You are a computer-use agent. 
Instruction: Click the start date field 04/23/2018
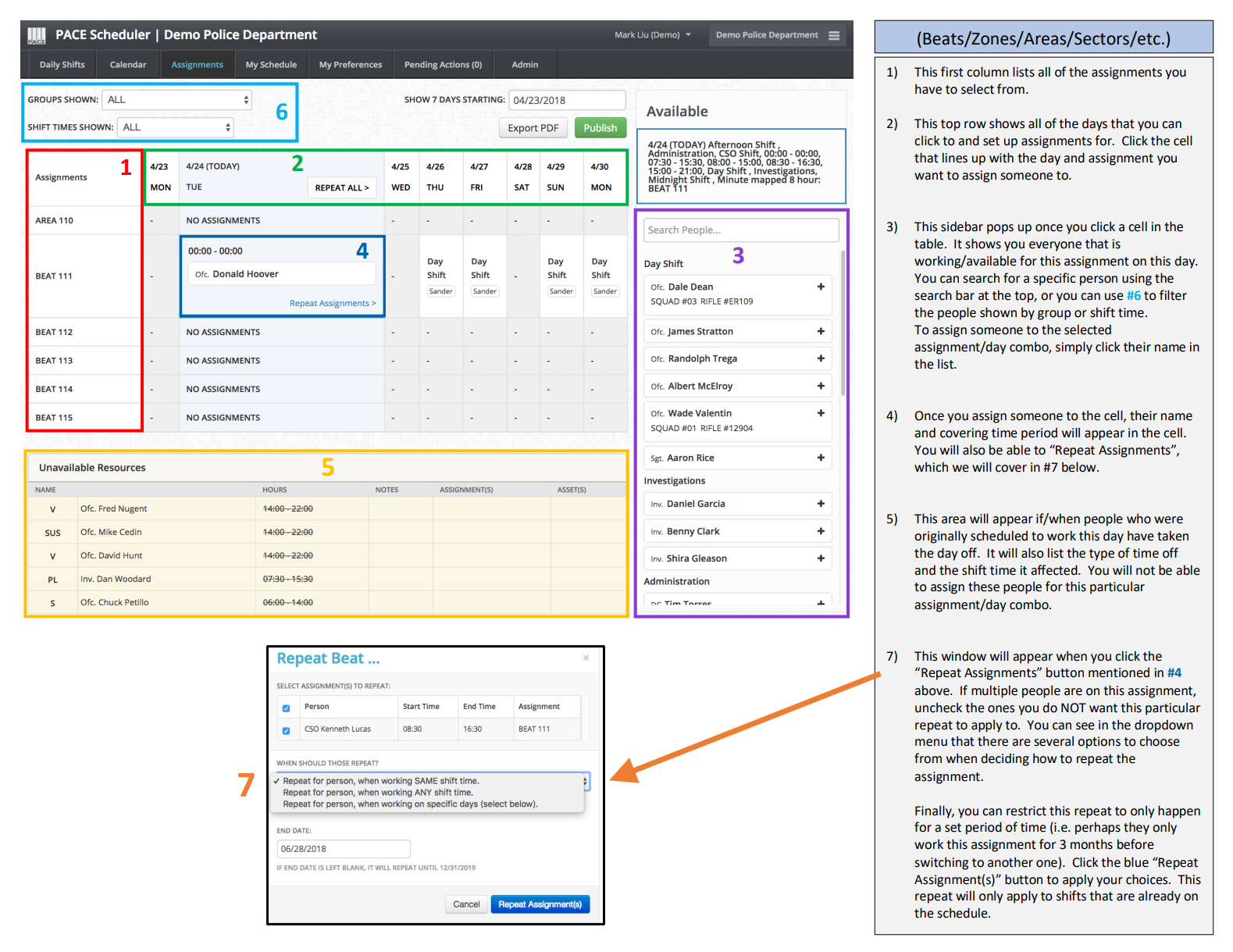567,100
